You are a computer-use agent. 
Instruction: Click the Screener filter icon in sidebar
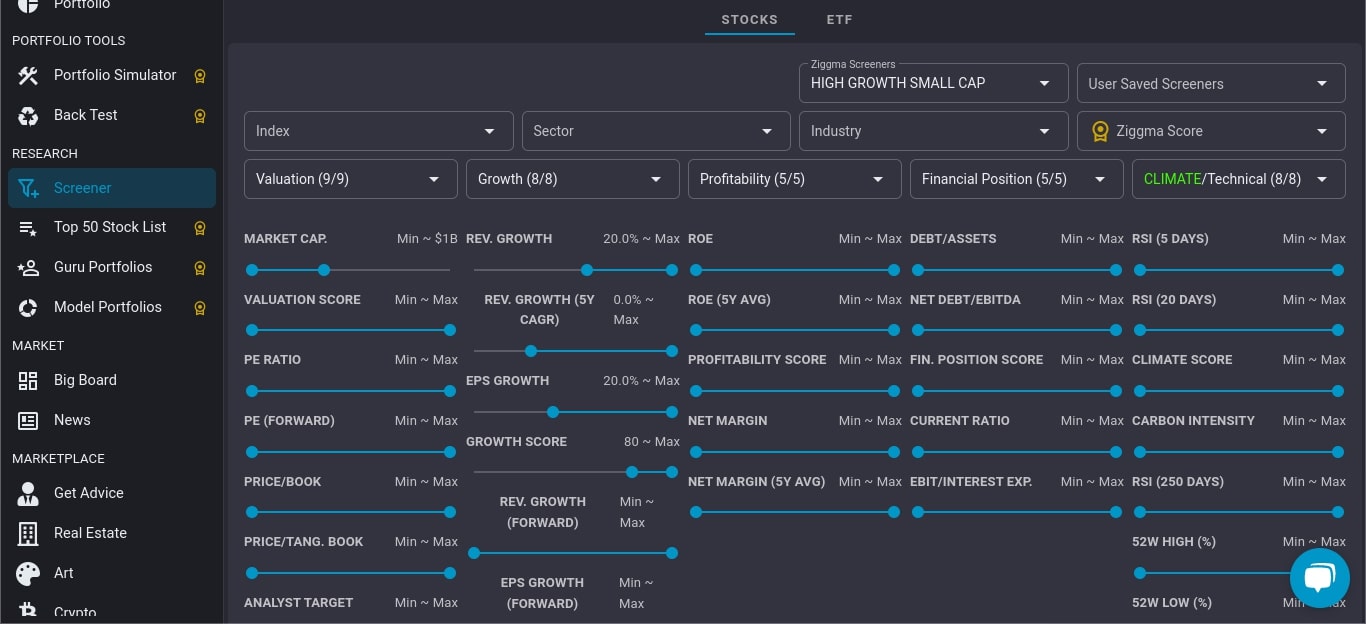(28, 188)
